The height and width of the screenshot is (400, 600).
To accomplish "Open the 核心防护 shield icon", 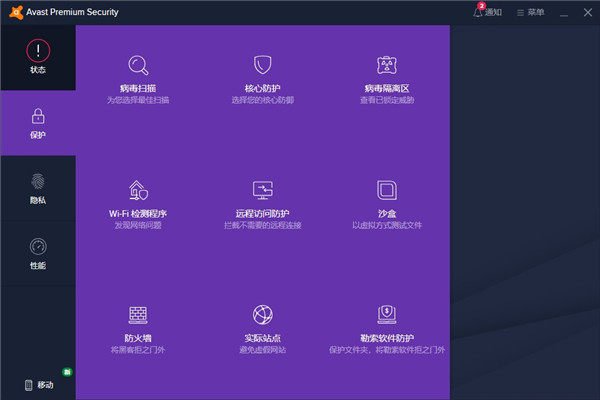I will (x=262, y=66).
